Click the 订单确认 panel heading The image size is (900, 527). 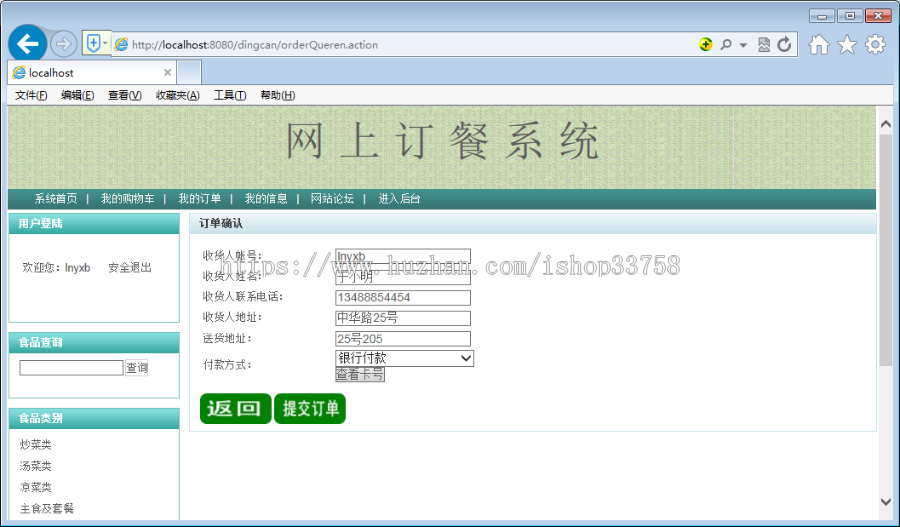coord(221,223)
